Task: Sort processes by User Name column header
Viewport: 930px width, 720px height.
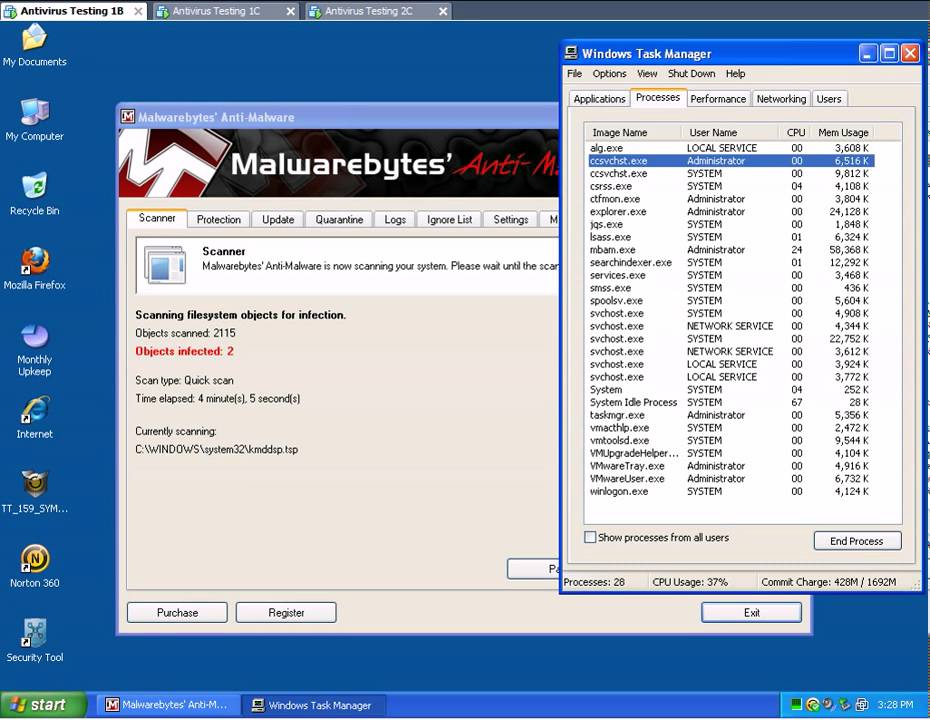Action: click(730, 132)
